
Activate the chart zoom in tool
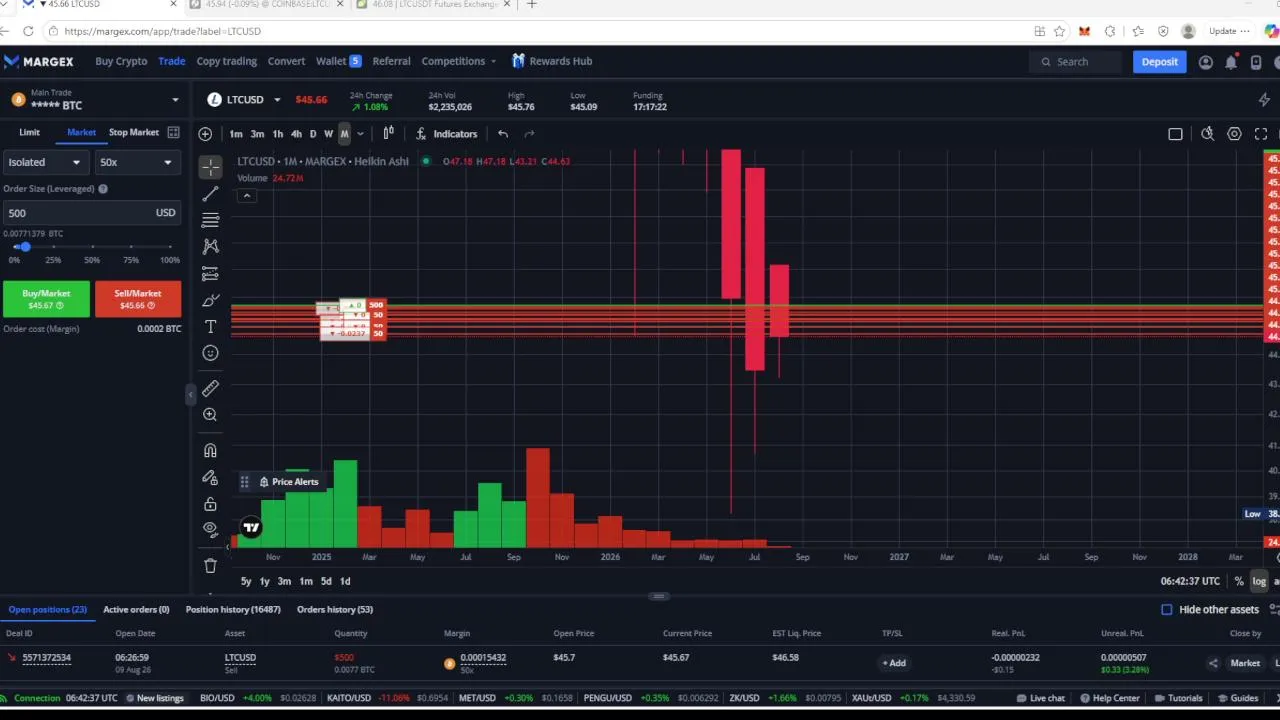click(x=210, y=414)
